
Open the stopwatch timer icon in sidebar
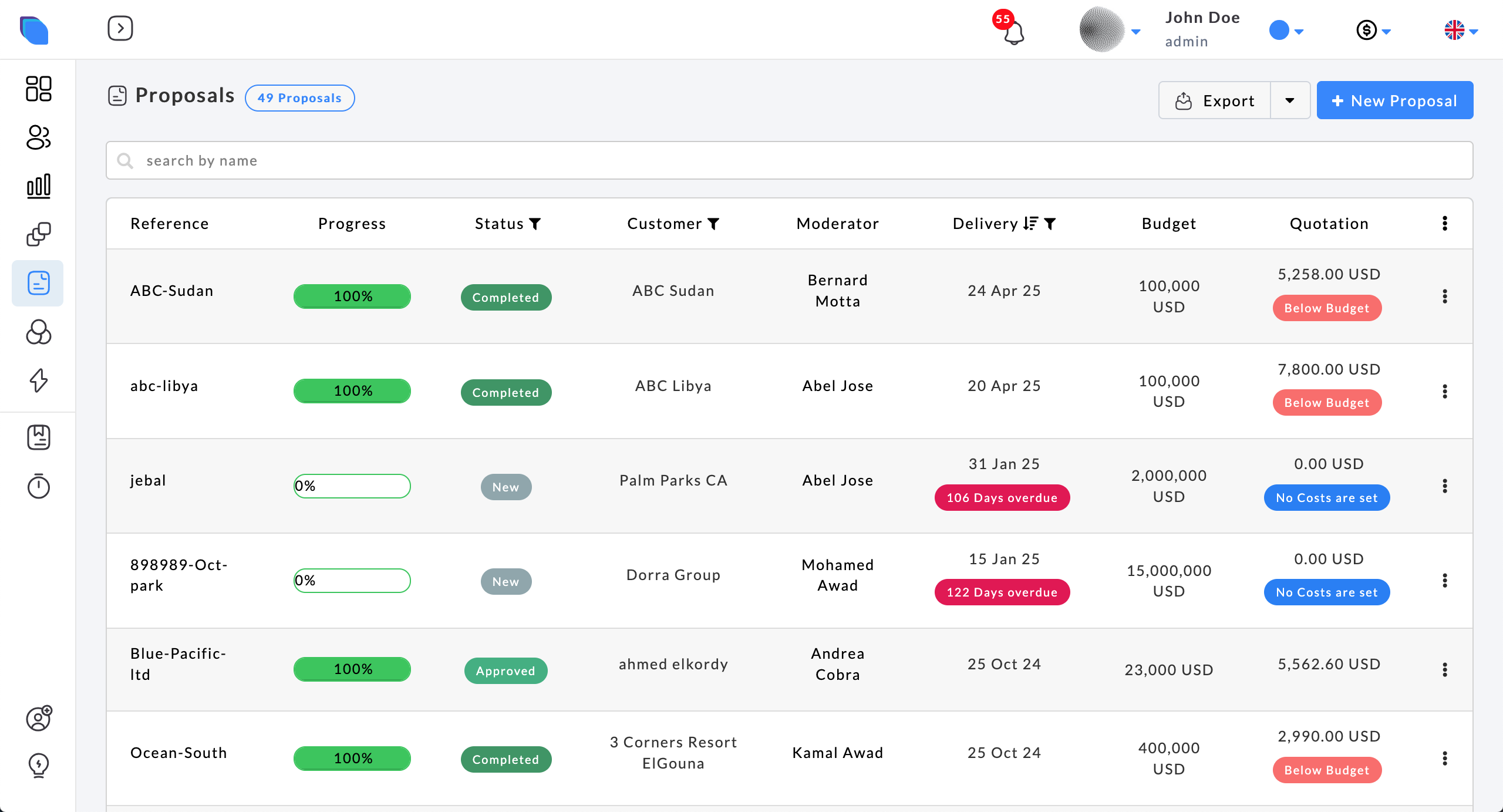[x=39, y=486]
